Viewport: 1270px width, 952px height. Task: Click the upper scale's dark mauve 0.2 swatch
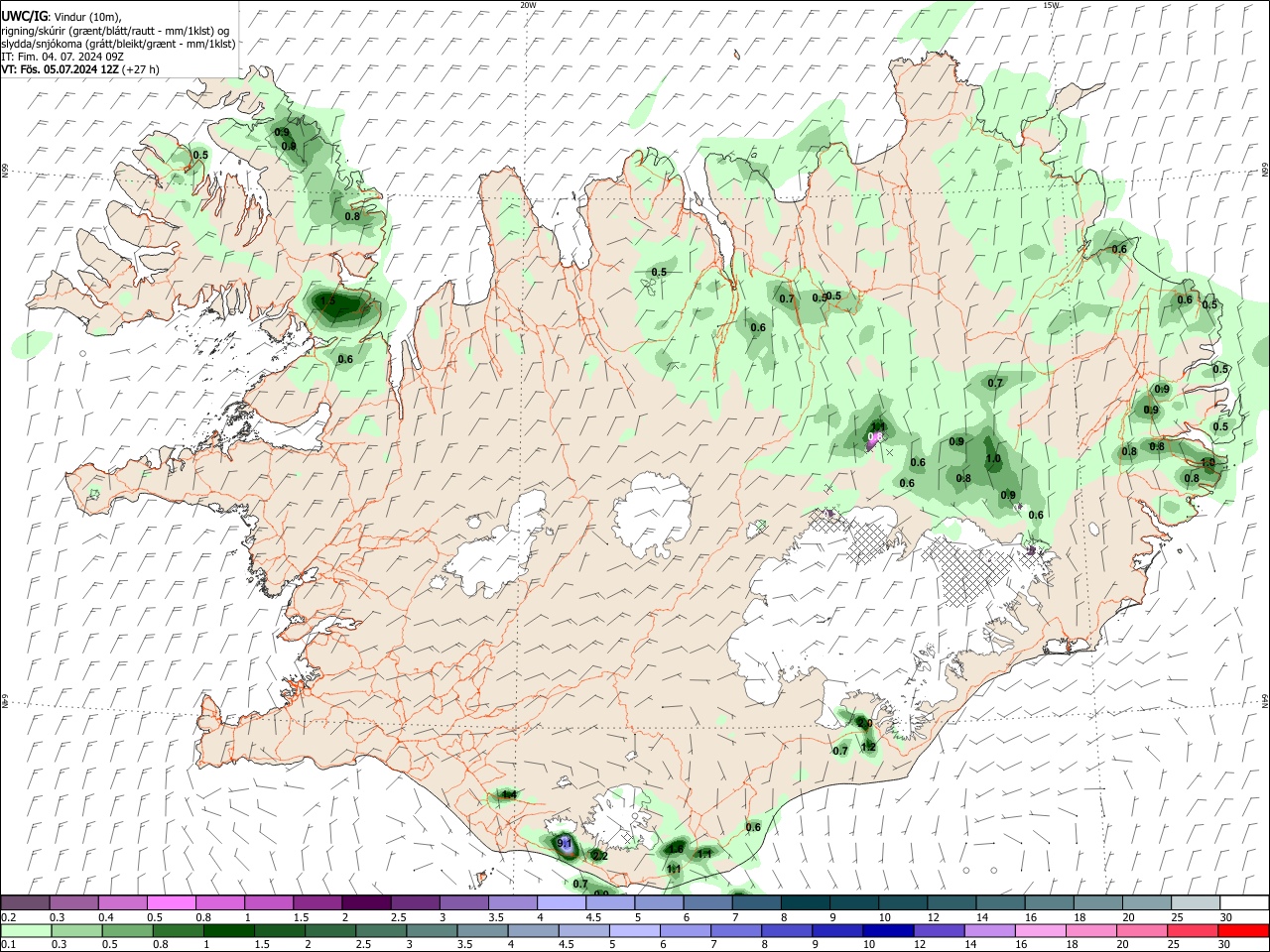25,903
